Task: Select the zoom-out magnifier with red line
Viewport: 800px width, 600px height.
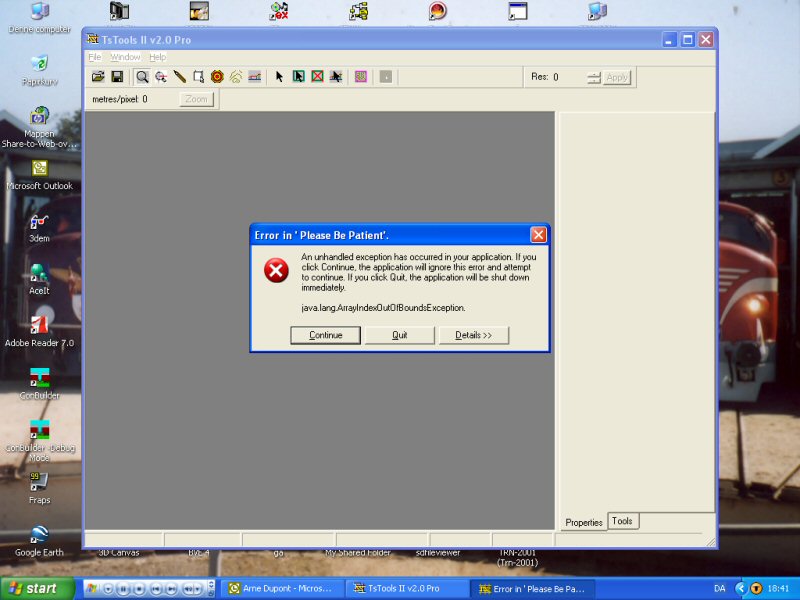Action: tap(161, 77)
